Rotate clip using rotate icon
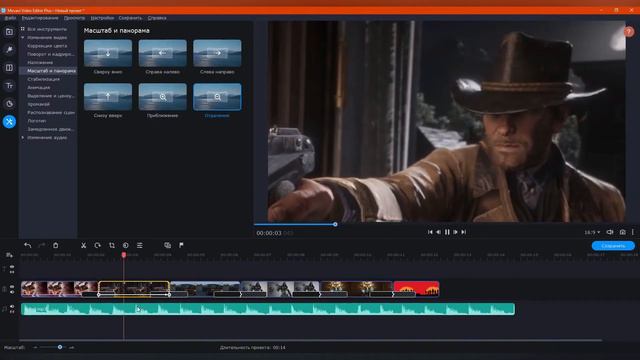Screen dimensions: 640x360 click(x=97, y=245)
